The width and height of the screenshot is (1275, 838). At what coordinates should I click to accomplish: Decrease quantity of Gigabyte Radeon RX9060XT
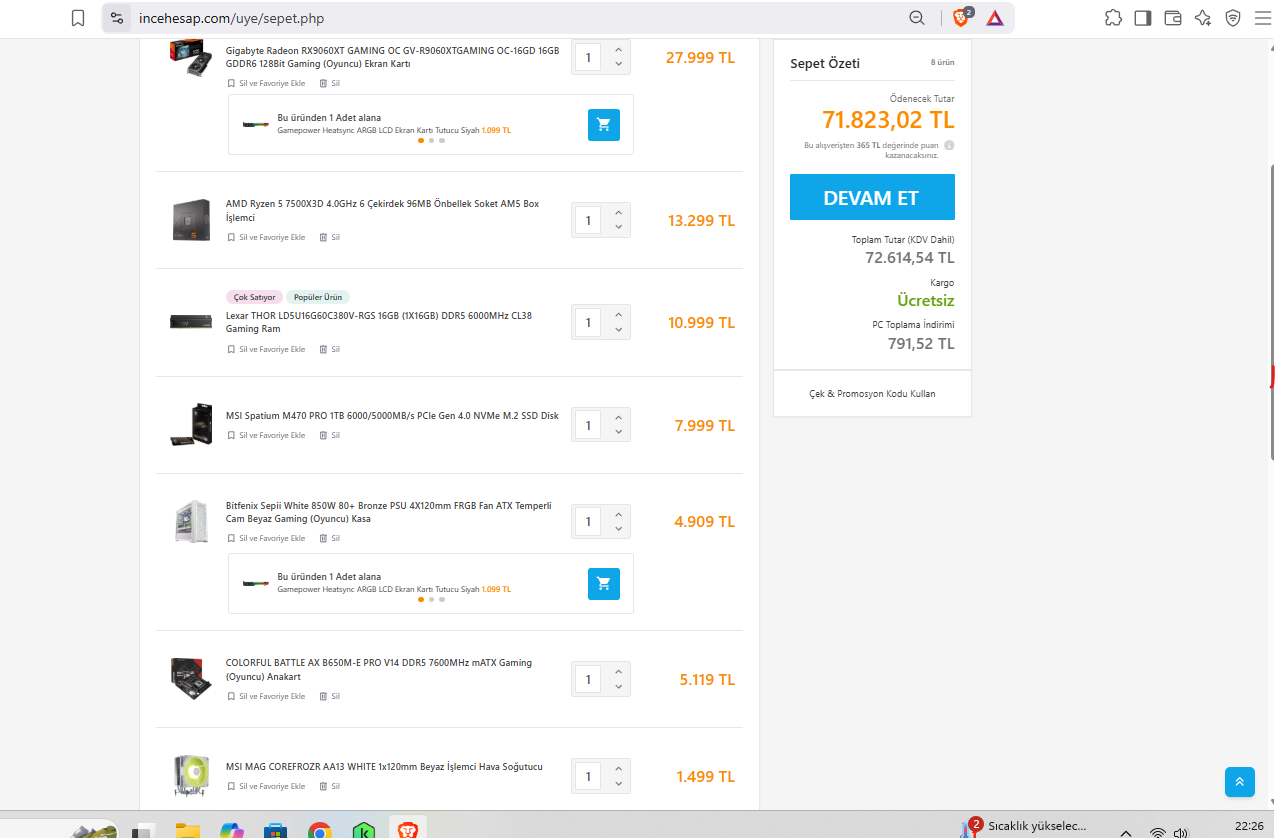coord(618,65)
